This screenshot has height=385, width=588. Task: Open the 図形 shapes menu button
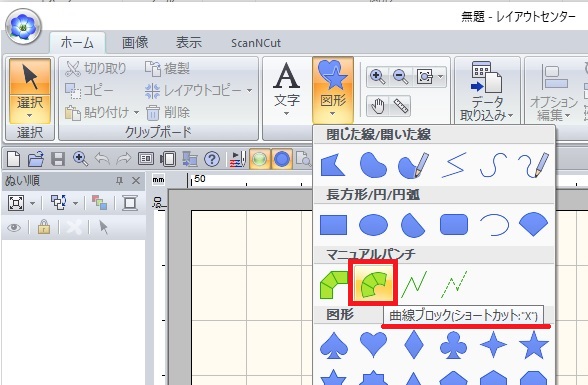point(333,90)
